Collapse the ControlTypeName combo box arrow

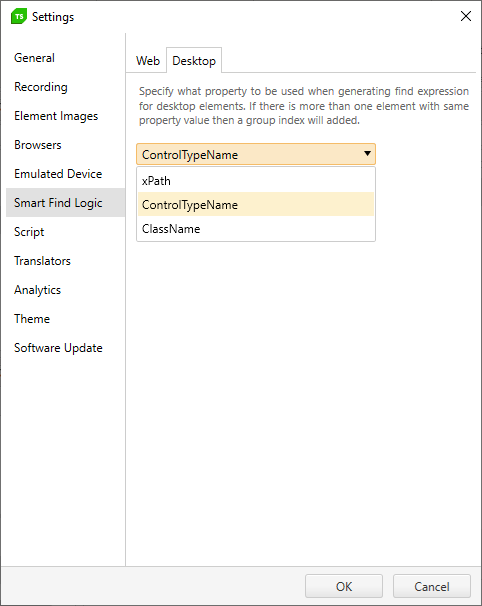367,154
